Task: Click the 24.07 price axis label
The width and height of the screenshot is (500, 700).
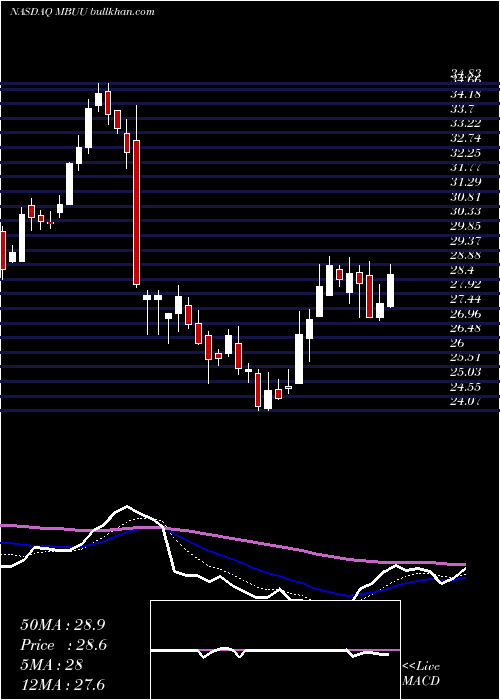Action: tap(465, 401)
